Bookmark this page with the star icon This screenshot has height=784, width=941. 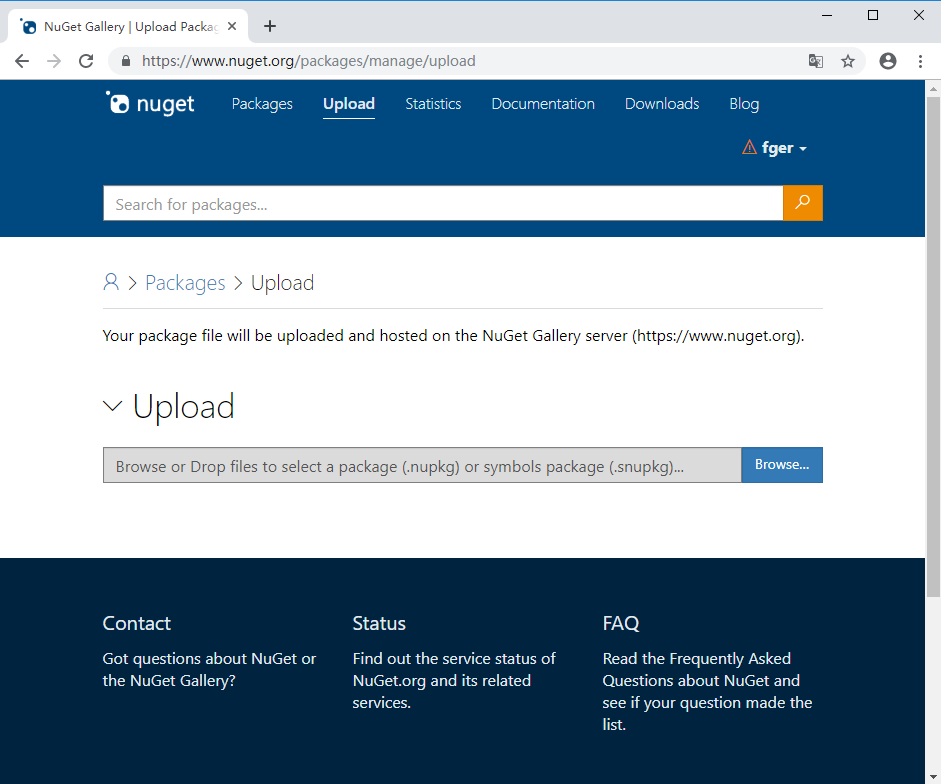pyautogui.click(x=847, y=61)
